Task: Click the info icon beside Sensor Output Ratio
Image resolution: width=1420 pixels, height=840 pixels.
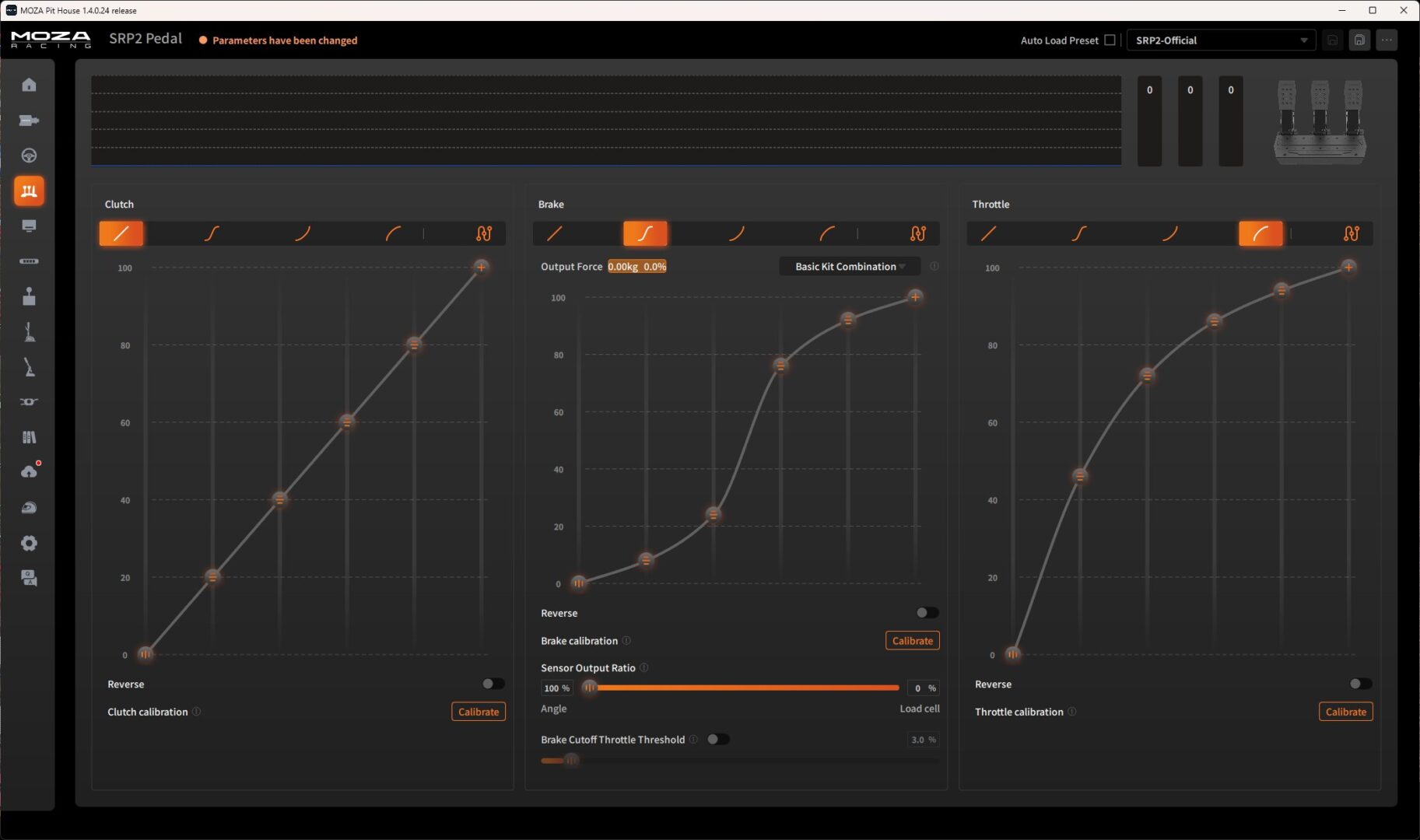Action: tap(644, 668)
